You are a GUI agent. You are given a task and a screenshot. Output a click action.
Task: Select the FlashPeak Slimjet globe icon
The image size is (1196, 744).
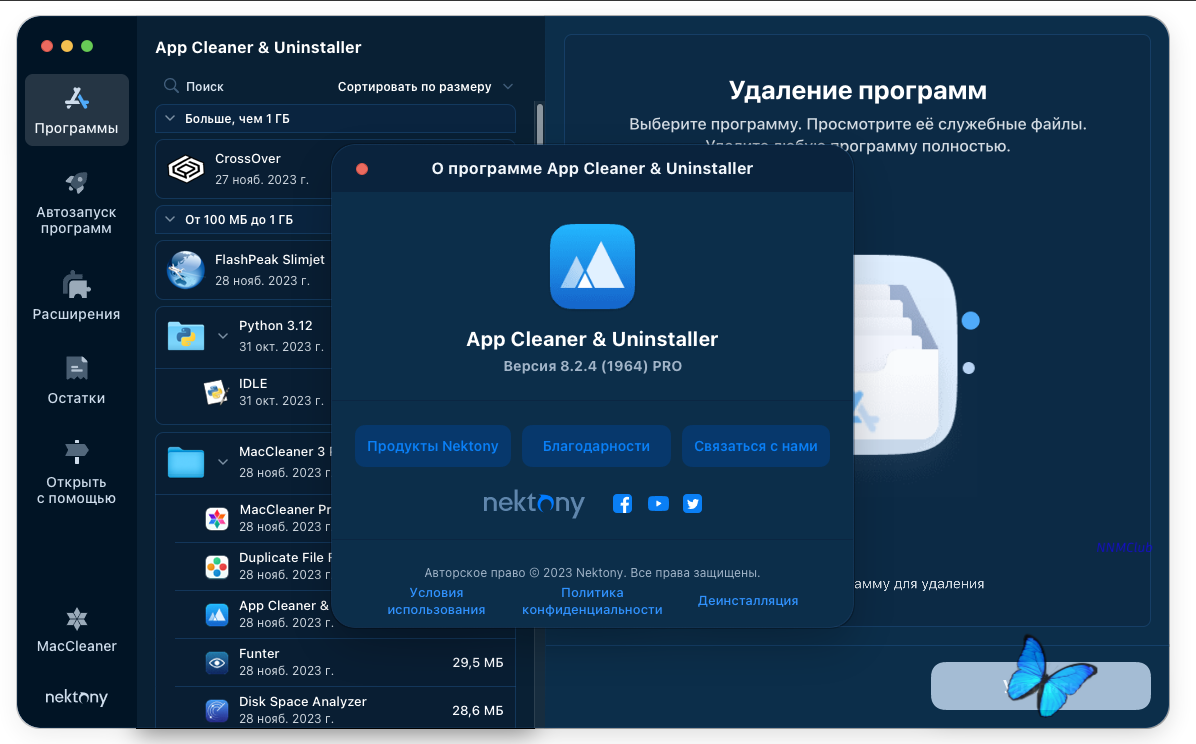click(x=186, y=270)
